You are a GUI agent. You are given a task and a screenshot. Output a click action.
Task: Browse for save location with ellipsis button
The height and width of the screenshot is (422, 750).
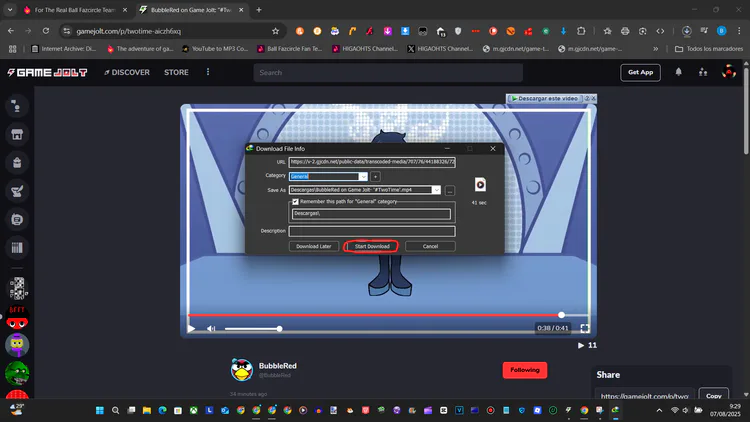[x=450, y=191]
